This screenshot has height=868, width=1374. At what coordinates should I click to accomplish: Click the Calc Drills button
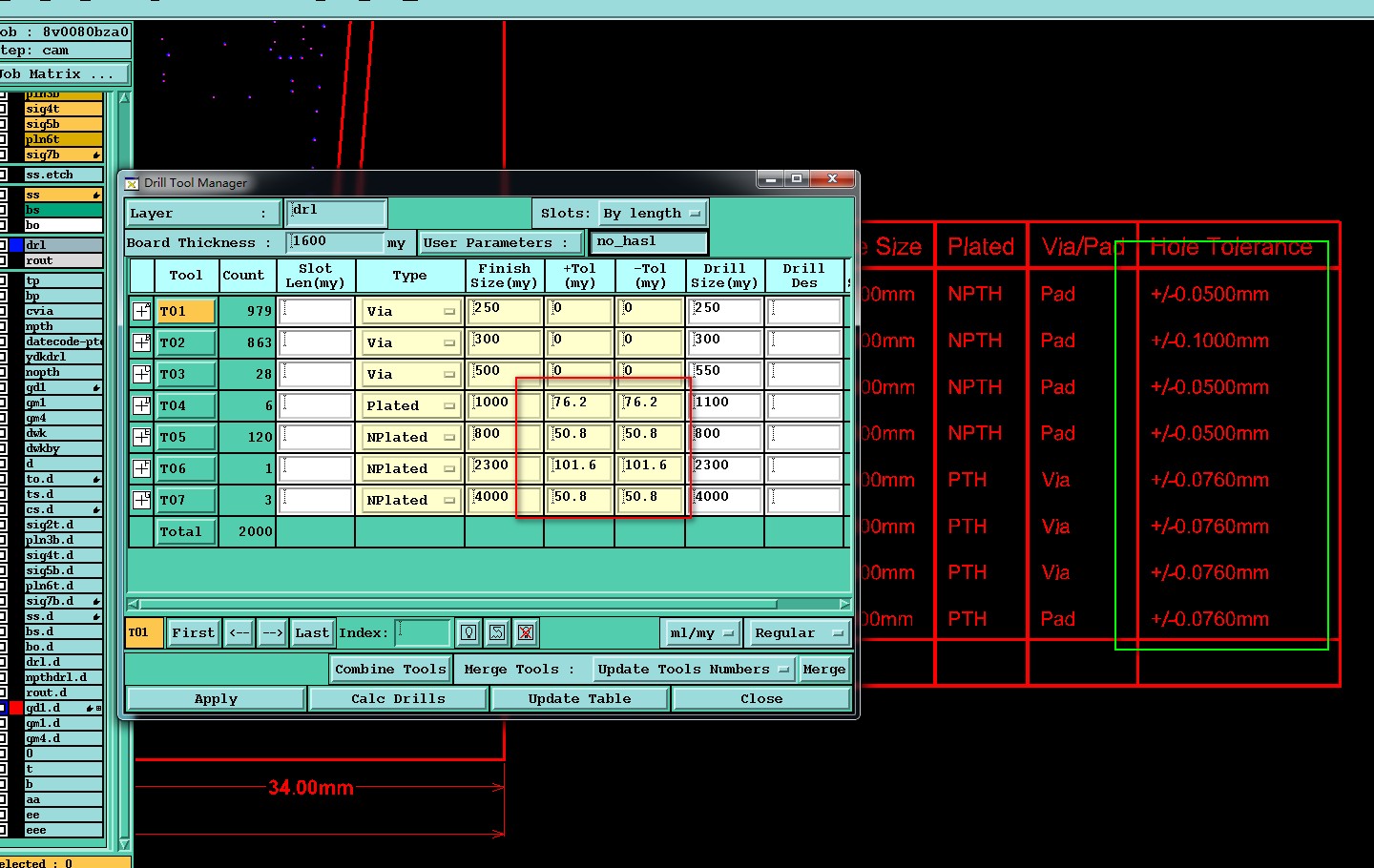click(x=398, y=699)
